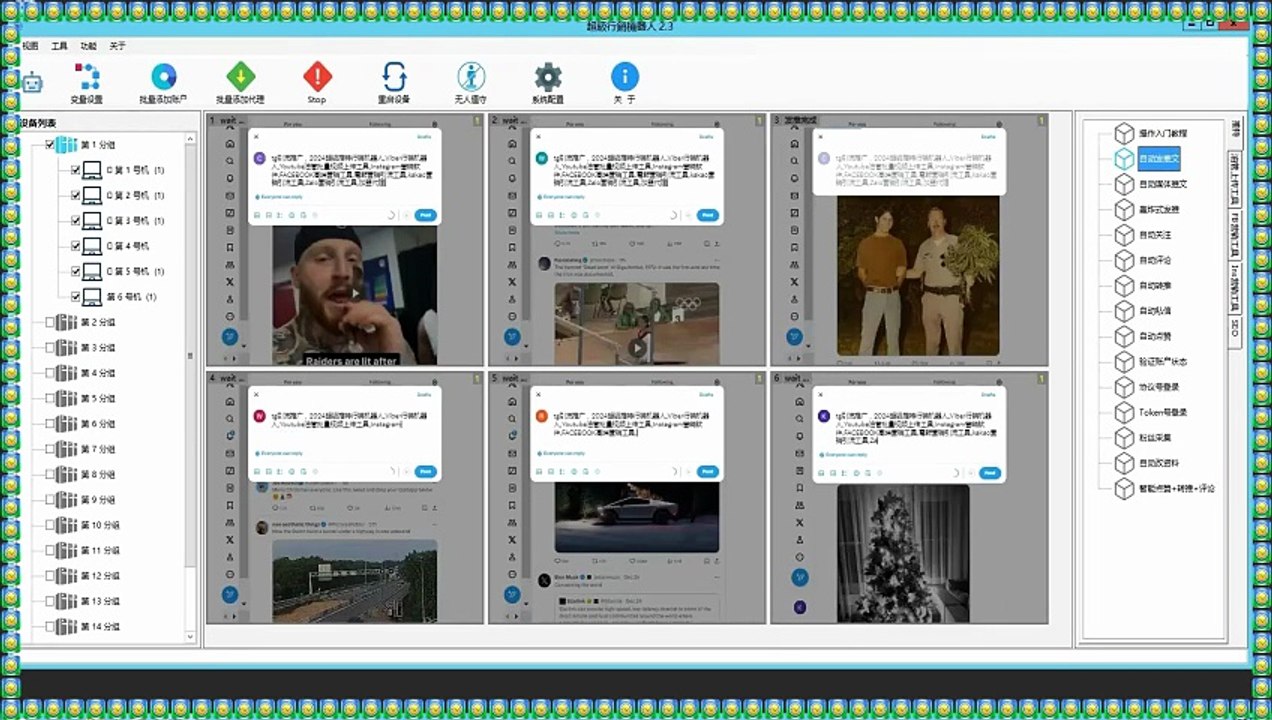1272x720 pixels.
Task: Uncheck the 第 6 号机 device checkbox
Action: pos(75,297)
